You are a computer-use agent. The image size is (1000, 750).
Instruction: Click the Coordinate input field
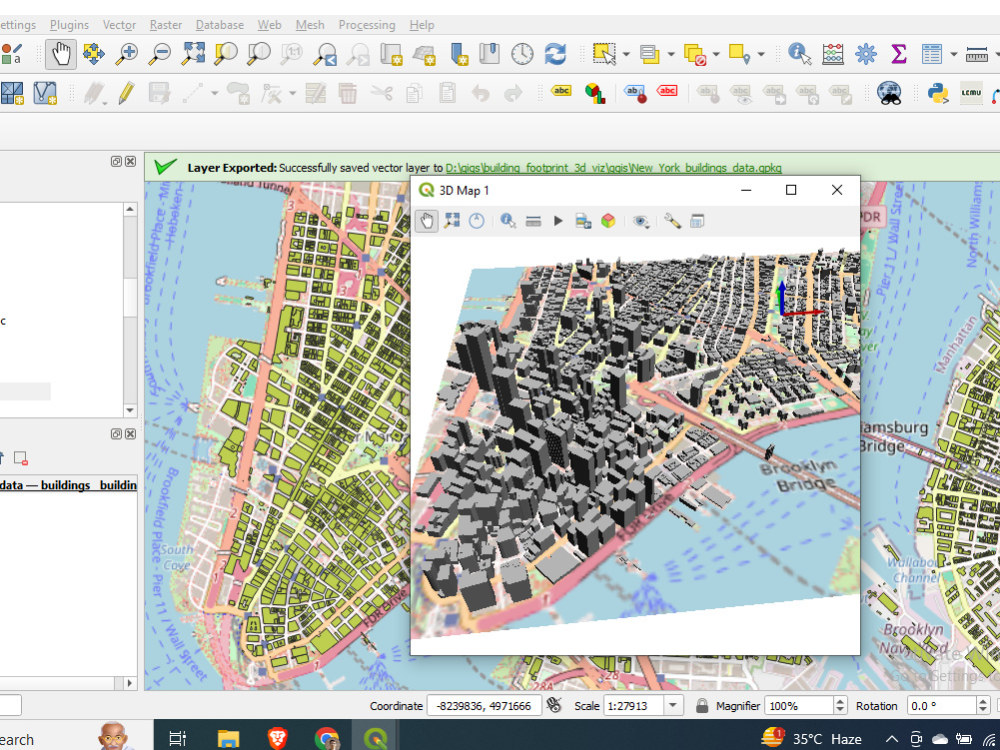click(485, 706)
